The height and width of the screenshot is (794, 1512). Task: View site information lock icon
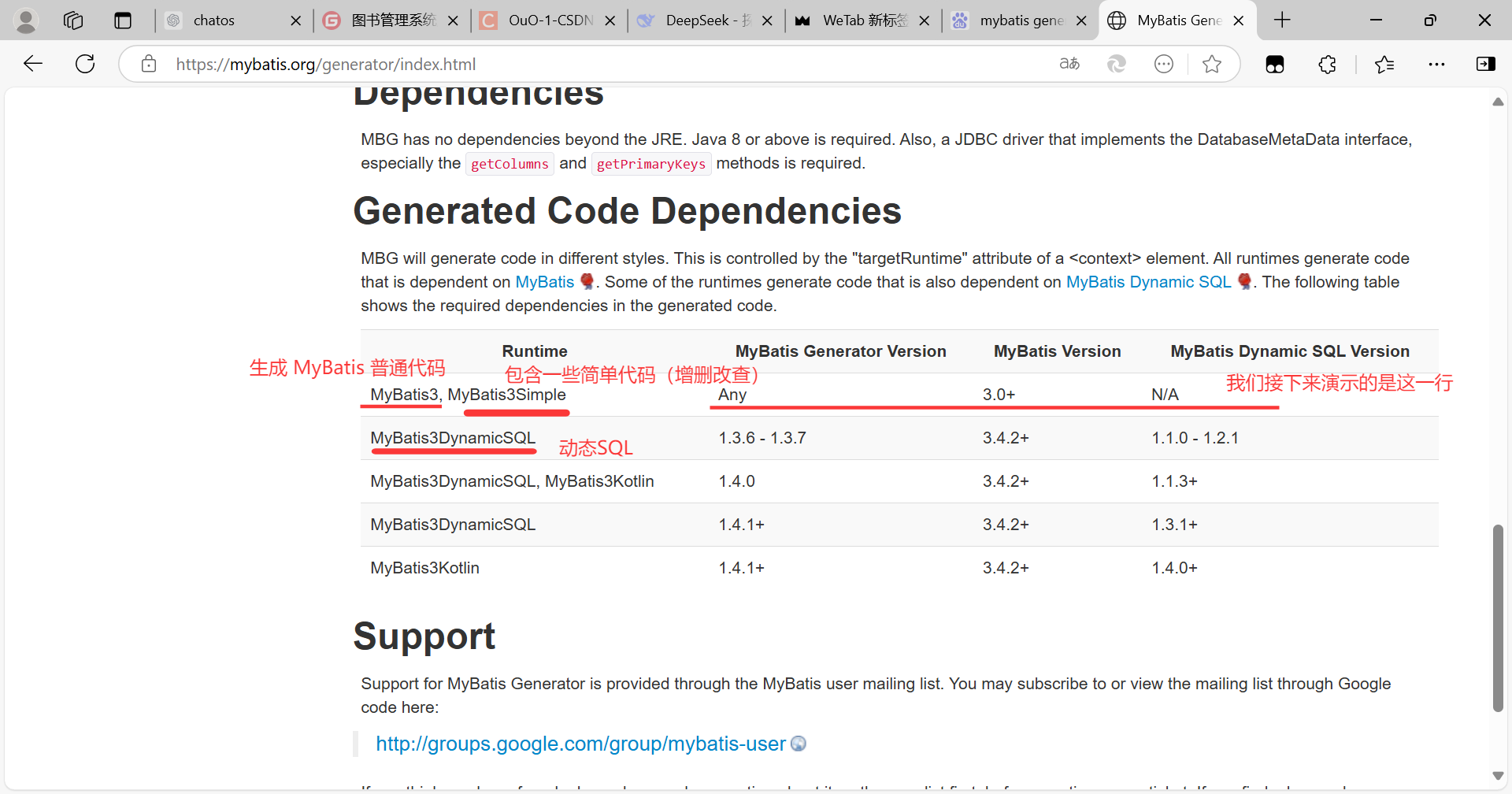point(149,64)
